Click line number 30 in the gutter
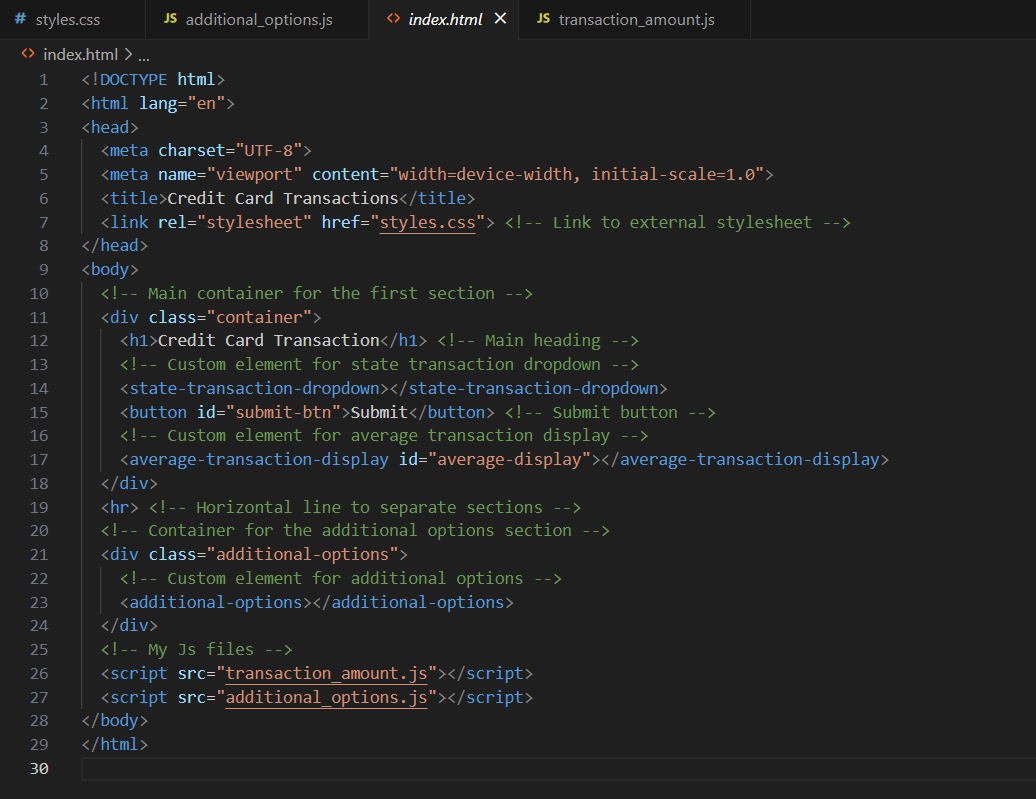 point(39,769)
